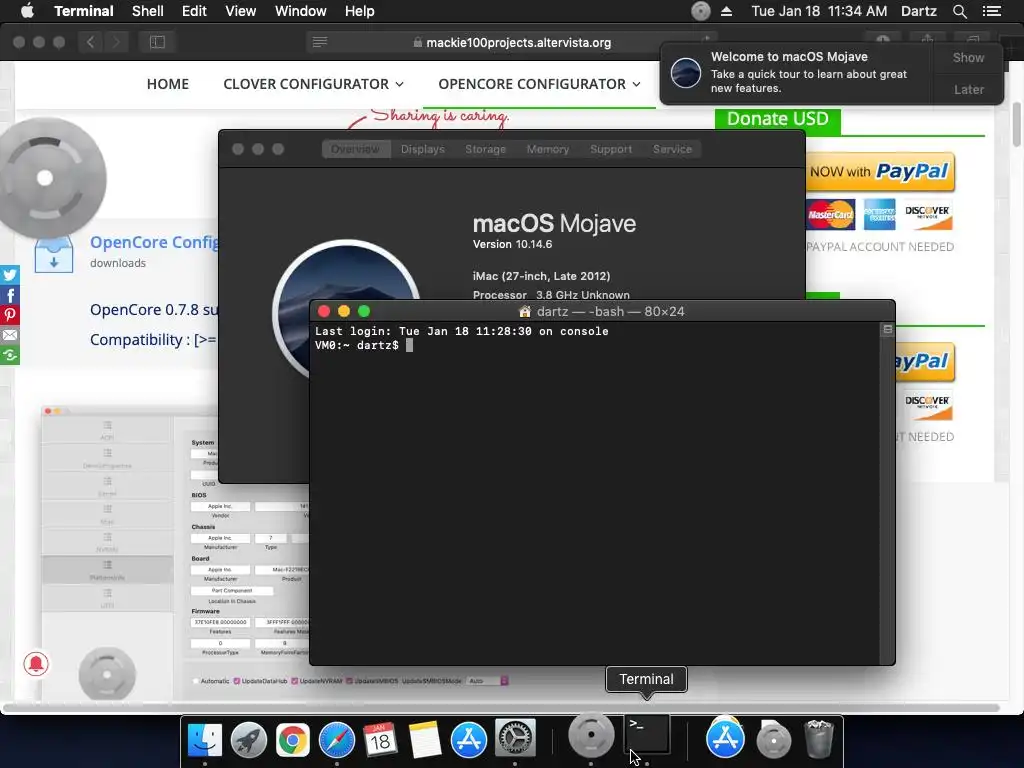The image size is (1024, 768).
Task: Open the View menu
Action: coord(240,11)
